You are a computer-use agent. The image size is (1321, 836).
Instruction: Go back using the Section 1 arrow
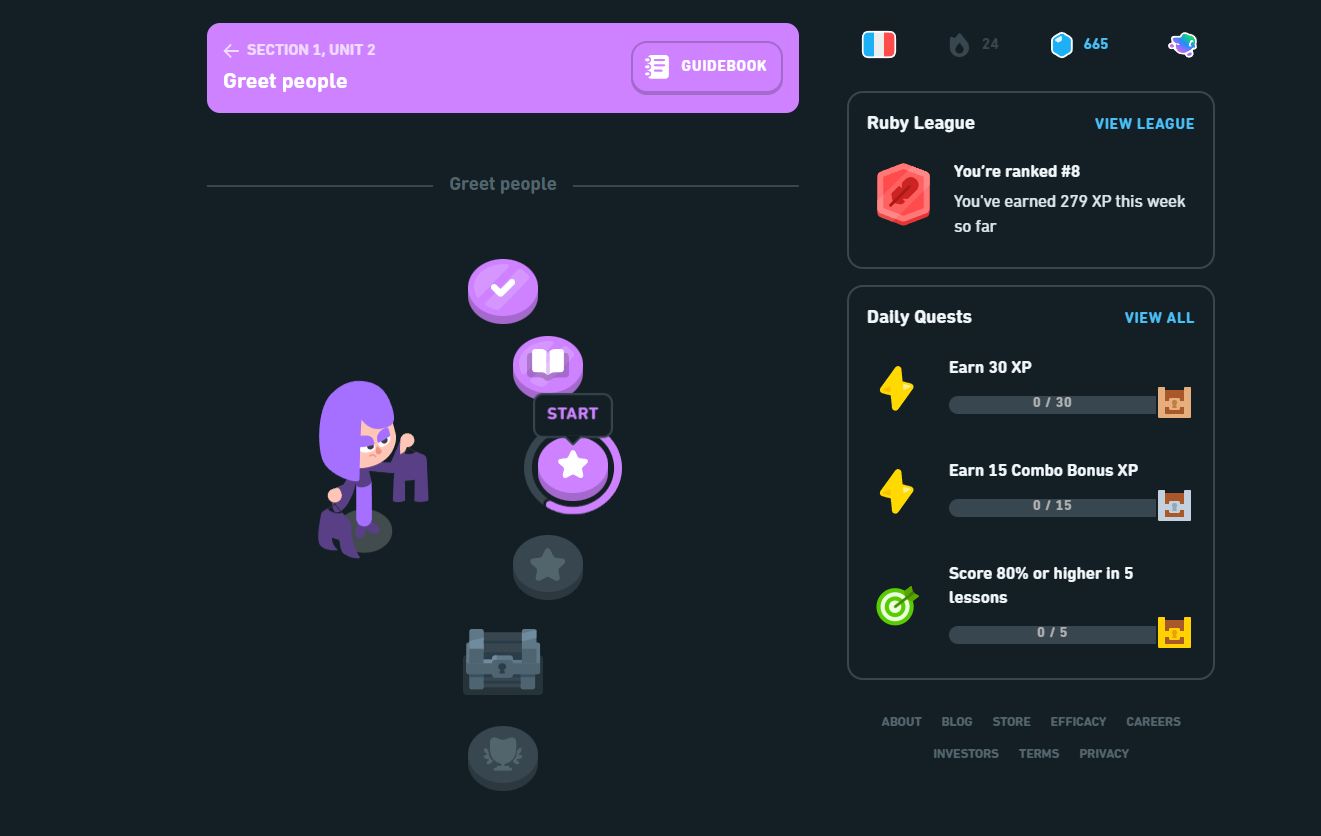[x=231, y=50]
